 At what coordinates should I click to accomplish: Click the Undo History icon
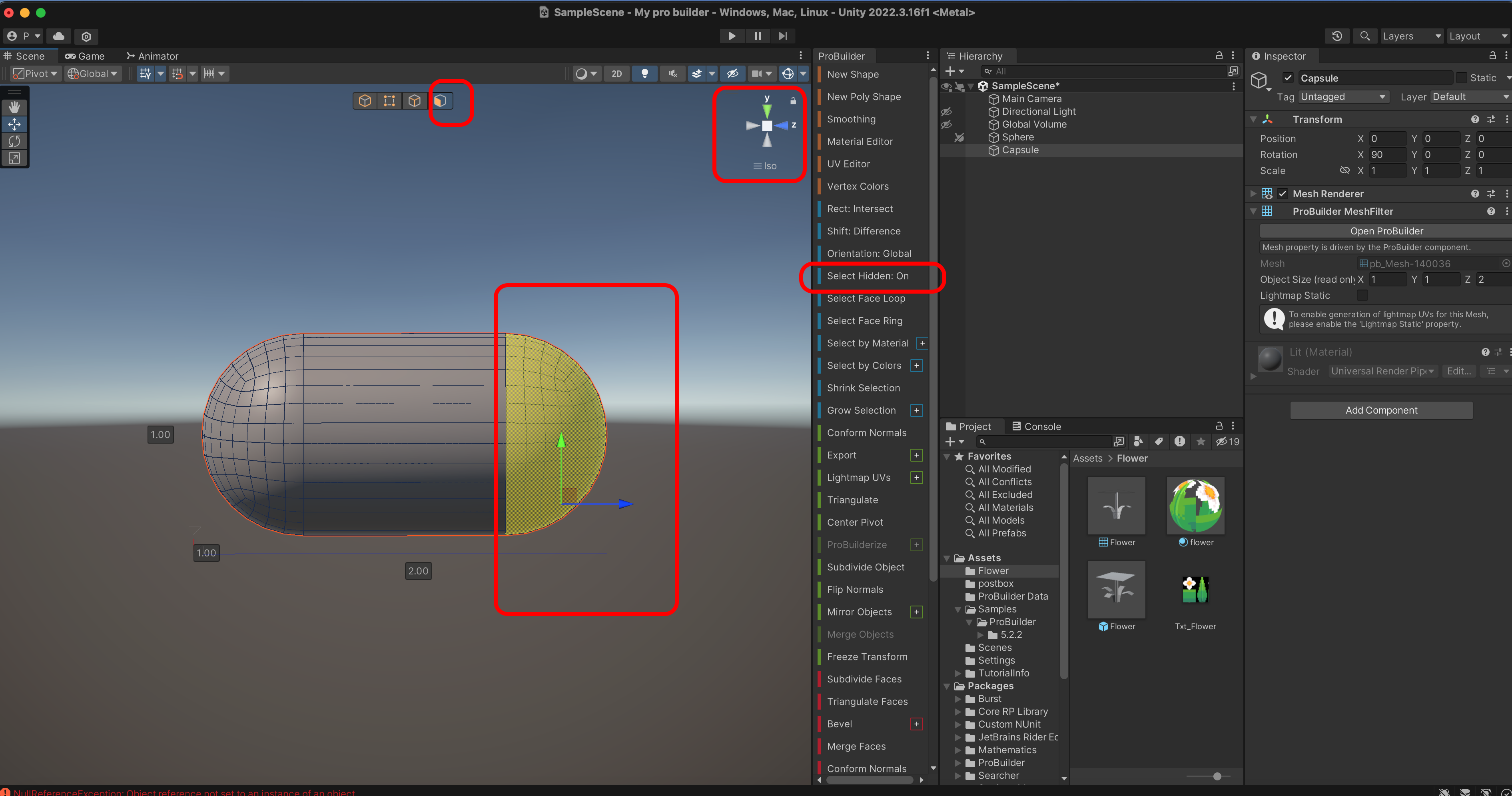tap(1336, 36)
